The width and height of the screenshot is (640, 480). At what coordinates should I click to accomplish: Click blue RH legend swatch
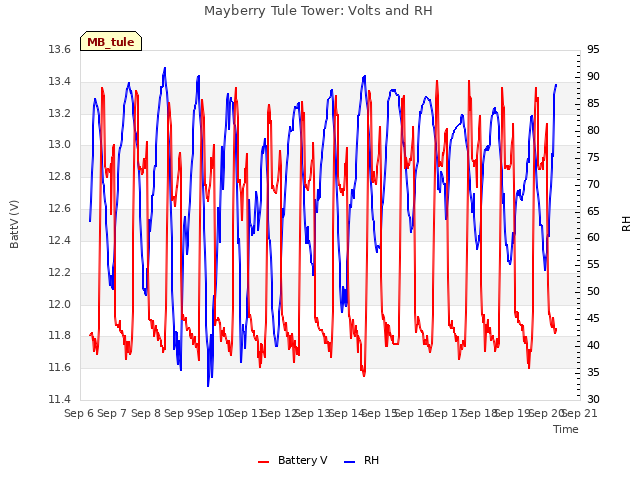click(350, 462)
